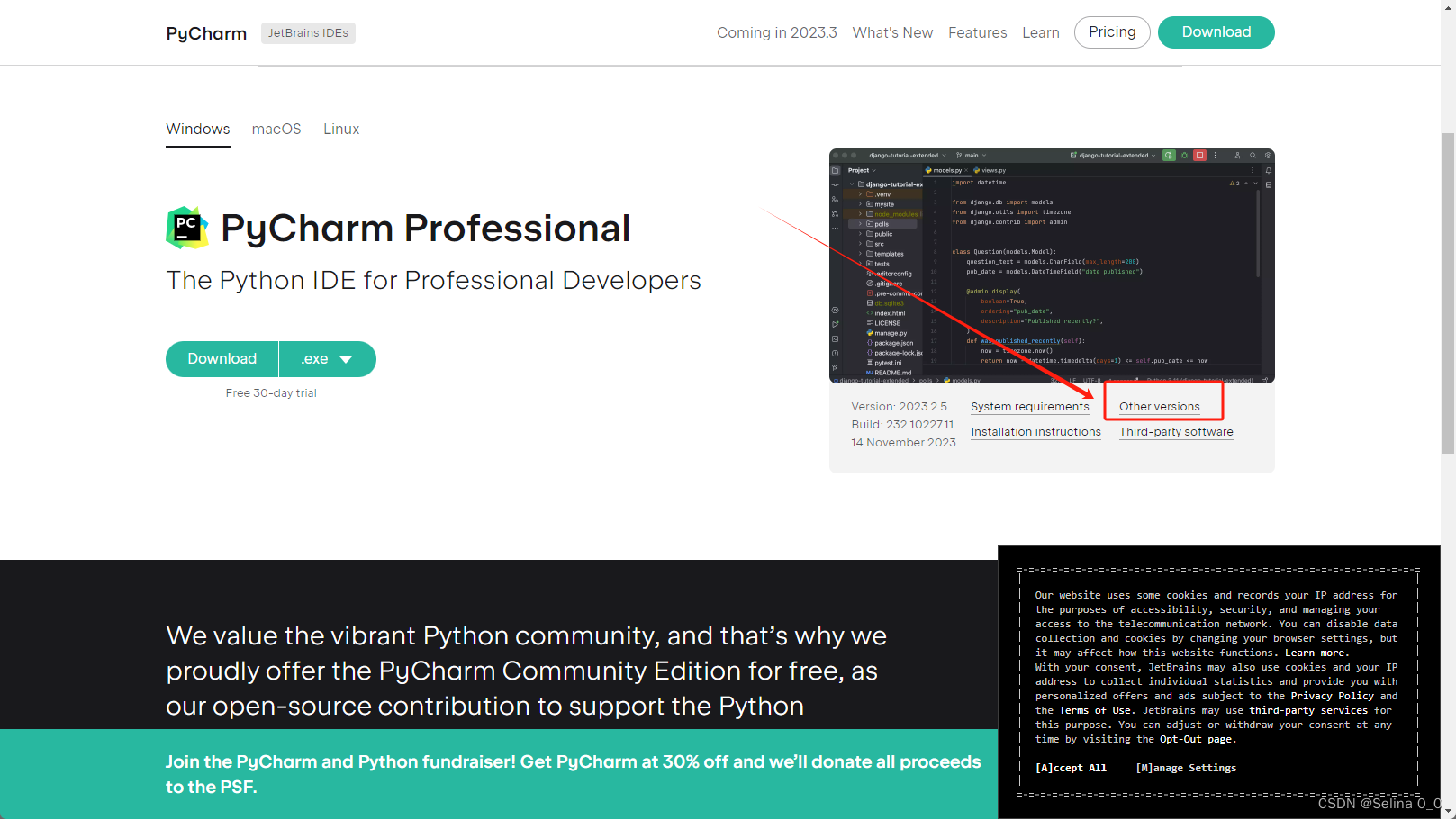Click the green Run icon in the IDE toolbar
1456x819 pixels.
click(x=1169, y=155)
